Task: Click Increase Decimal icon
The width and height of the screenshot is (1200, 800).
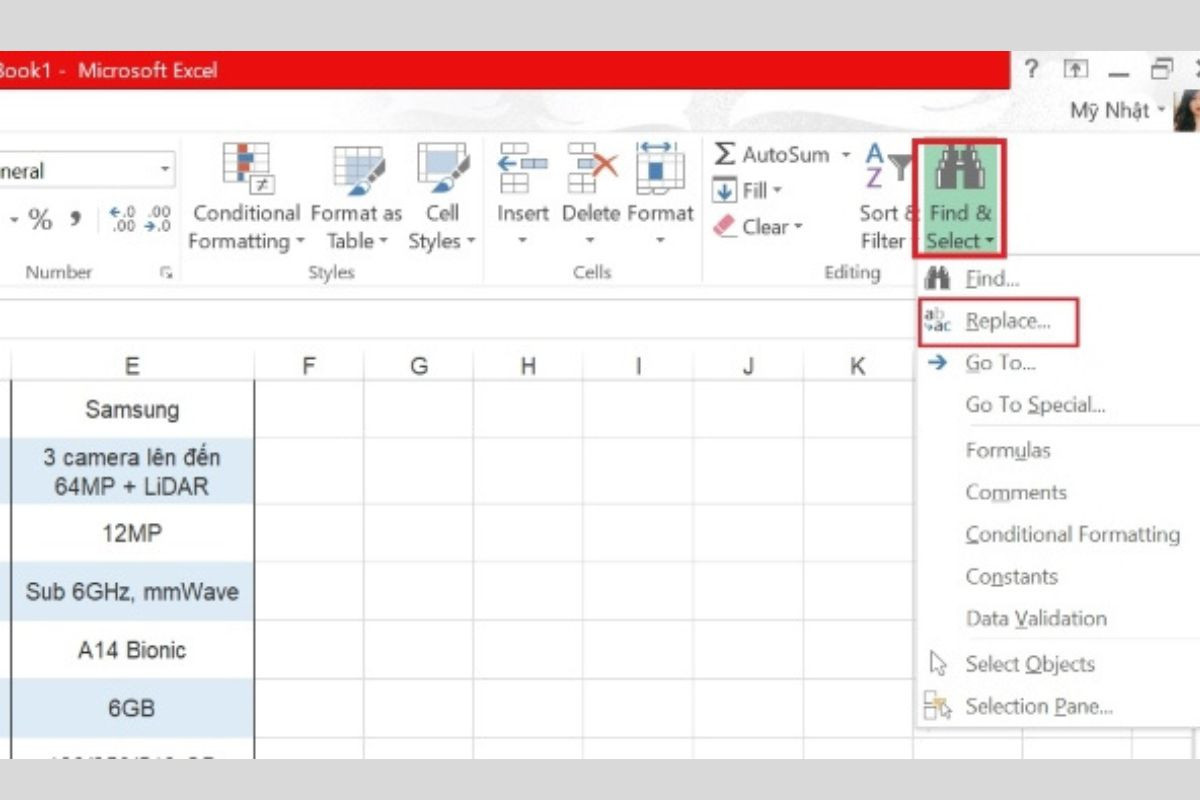Action: (x=122, y=219)
